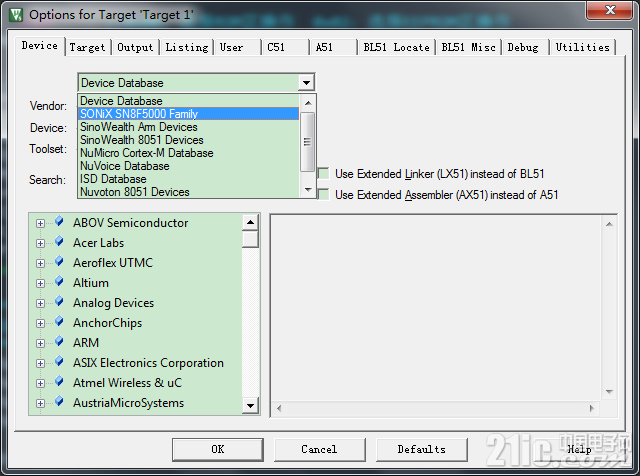Click the Cancel button

[319, 449]
